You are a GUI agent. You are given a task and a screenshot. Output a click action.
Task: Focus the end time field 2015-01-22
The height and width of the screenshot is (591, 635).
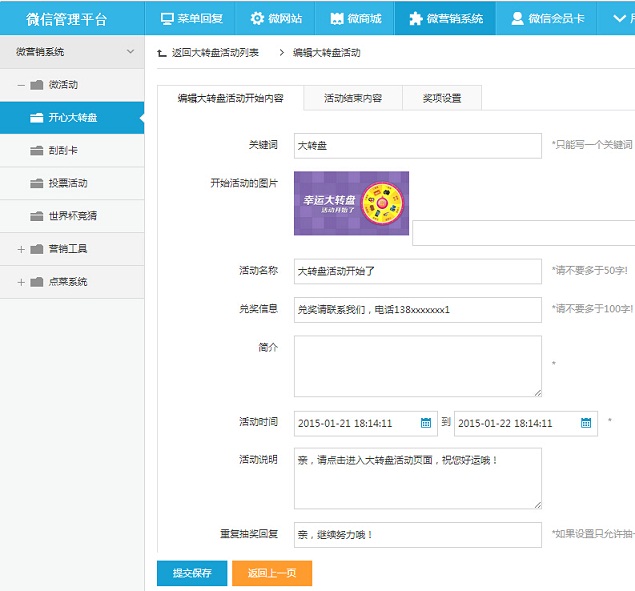[526, 423]
